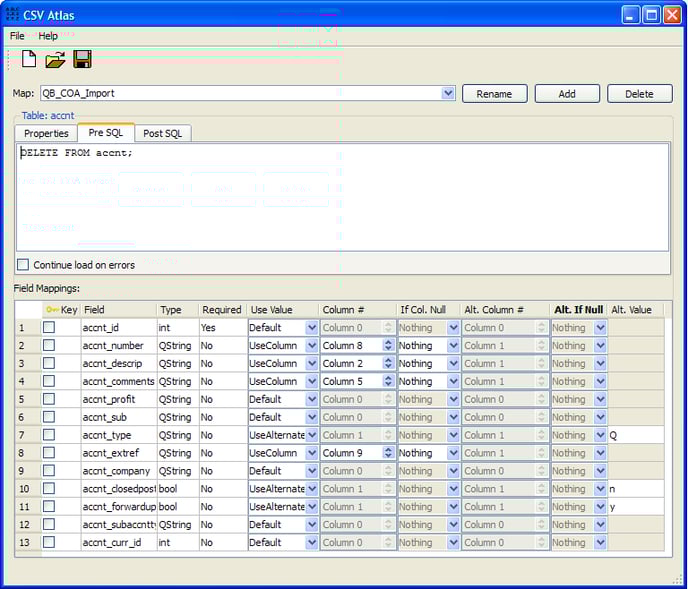Click Alt. Value cell containing y
The width and height of the screenshot is (688, 589).
pyautogui.click(x=636, y=506)
